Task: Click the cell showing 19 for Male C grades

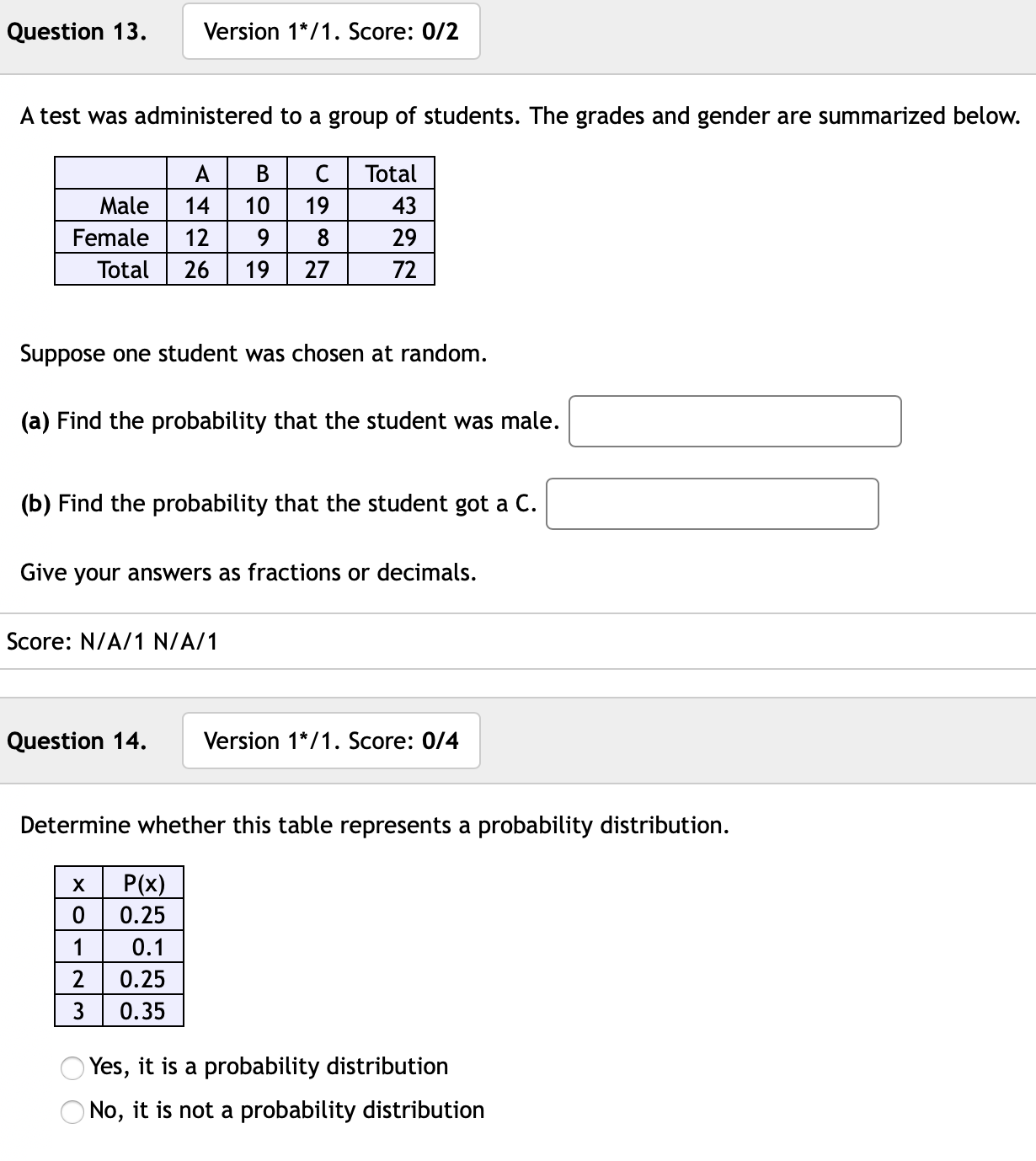Action: coord(318,206)
